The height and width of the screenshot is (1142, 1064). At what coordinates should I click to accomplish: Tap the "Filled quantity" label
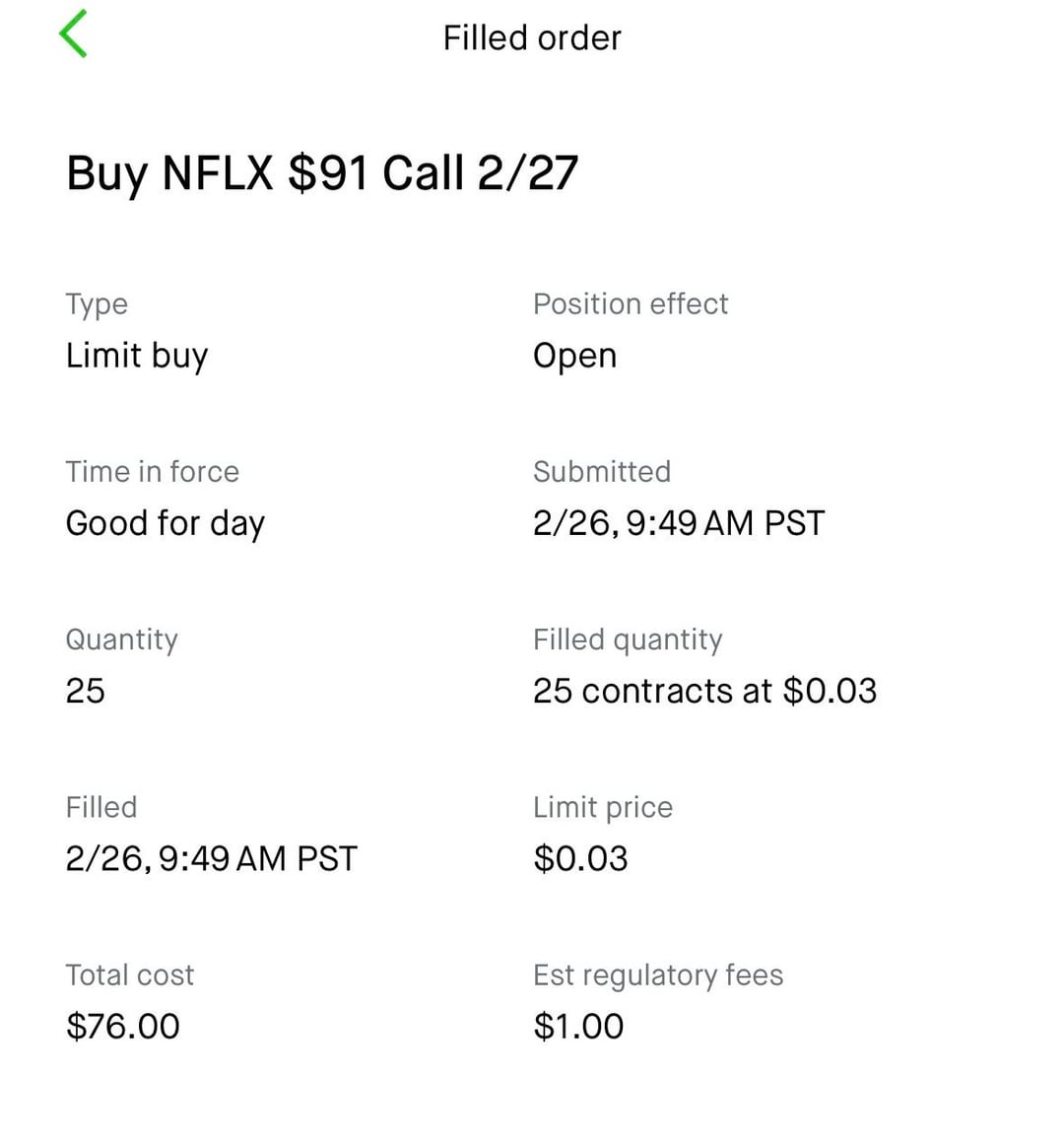pyautogui.click(x=628, y=639)
